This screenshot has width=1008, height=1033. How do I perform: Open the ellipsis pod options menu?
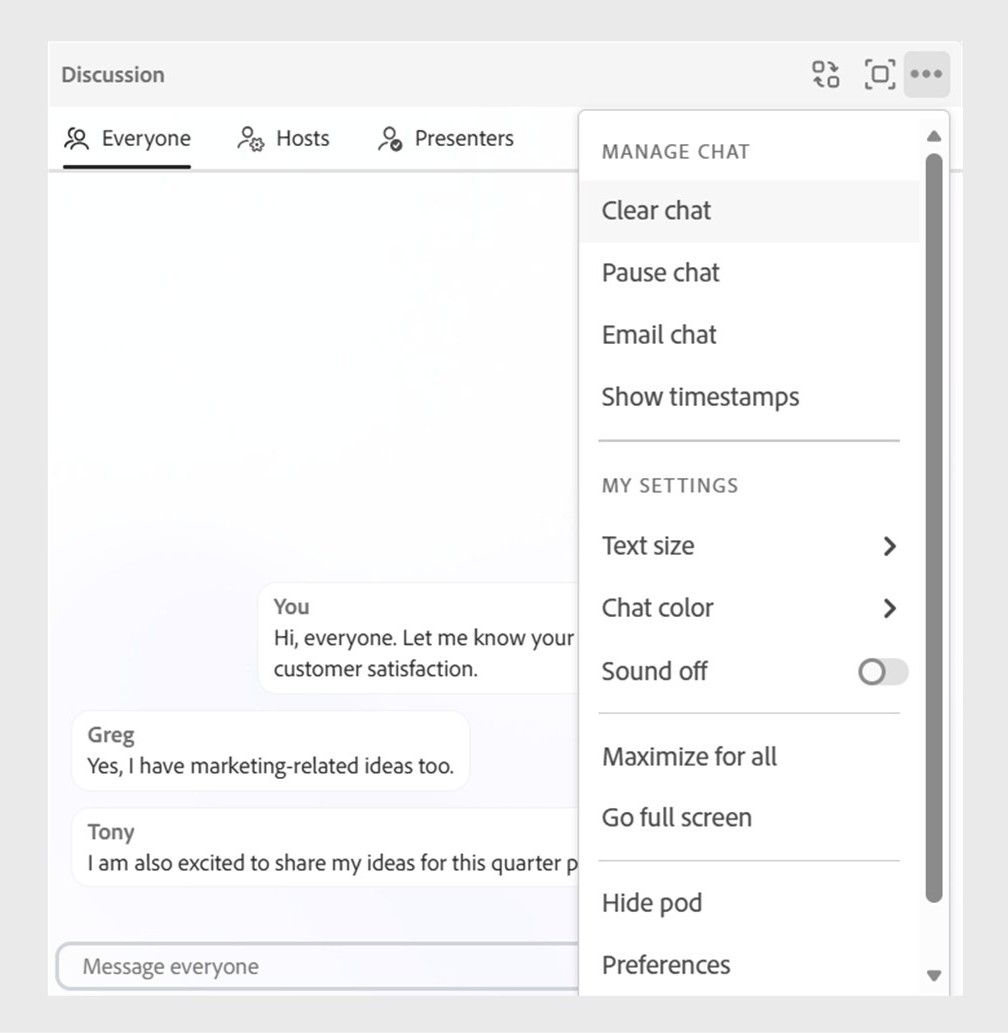pos(926,73)
